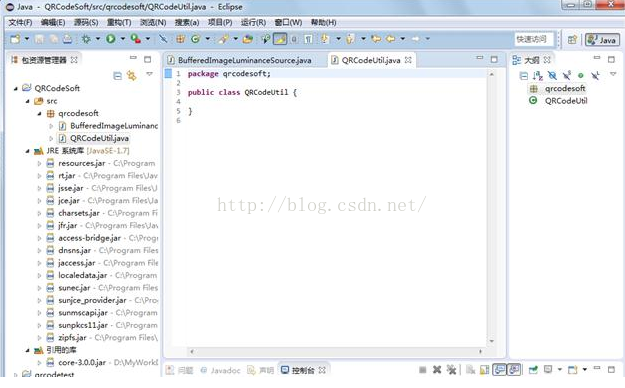Image resolution: width=625 pixels, height=388 pixels.
Task: Click the Open Task folder icon
Action: (248, 39)
